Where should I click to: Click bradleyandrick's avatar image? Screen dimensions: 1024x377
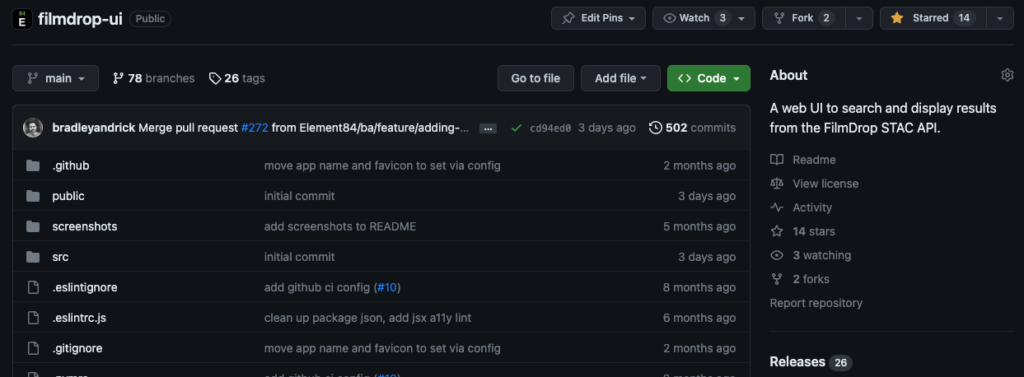[33, 128]
